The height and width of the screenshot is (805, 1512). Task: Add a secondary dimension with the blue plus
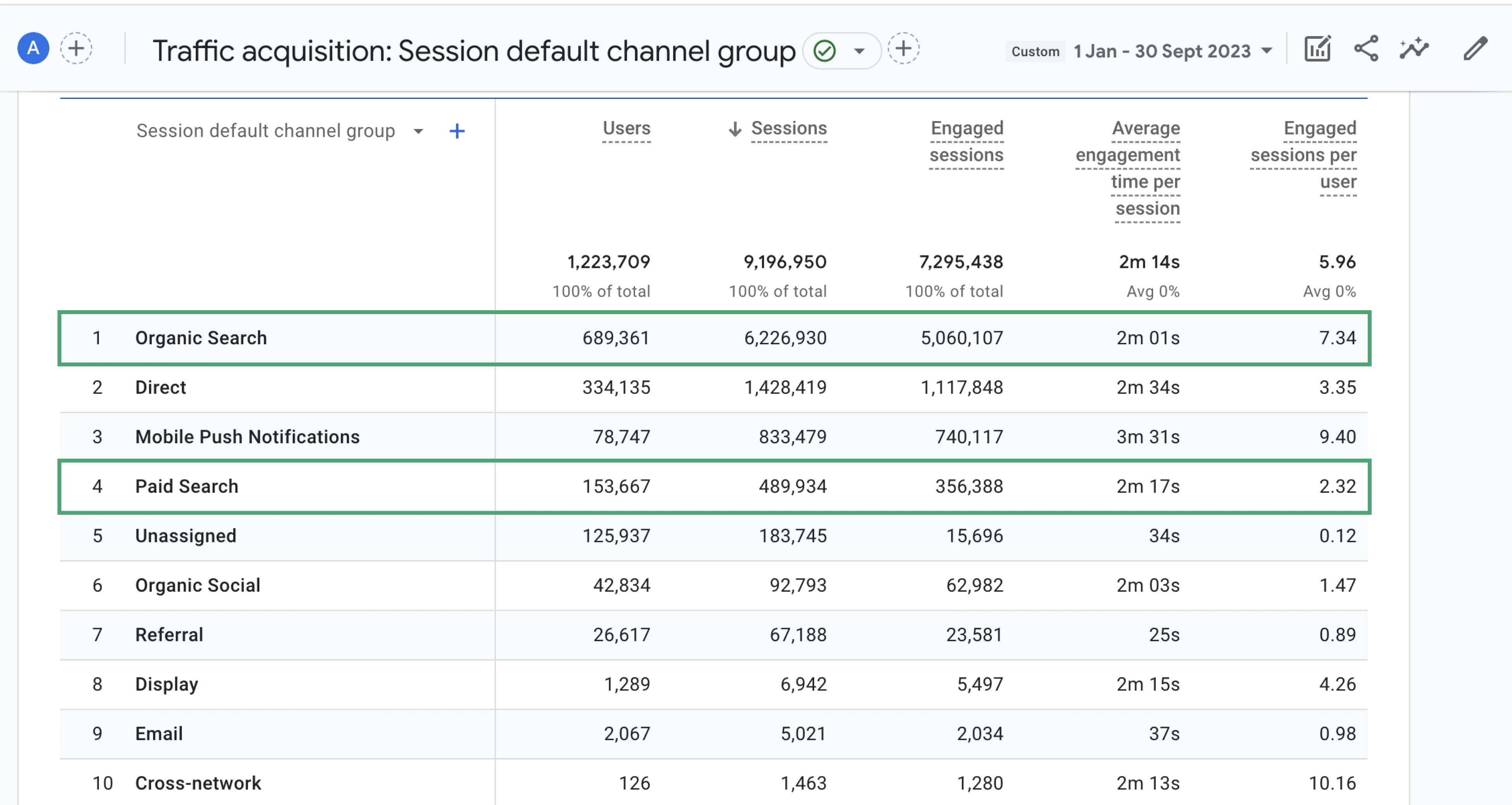point(457,131)
